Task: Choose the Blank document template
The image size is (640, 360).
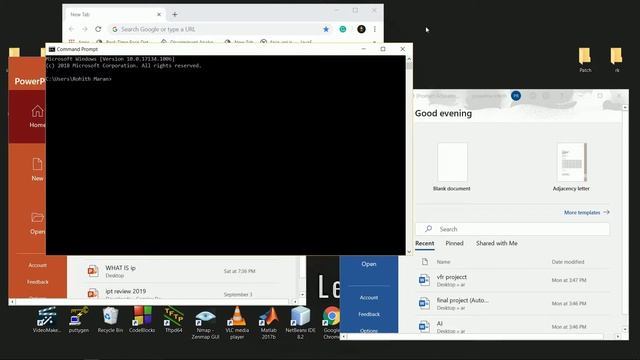Action: tap(452, 167)
